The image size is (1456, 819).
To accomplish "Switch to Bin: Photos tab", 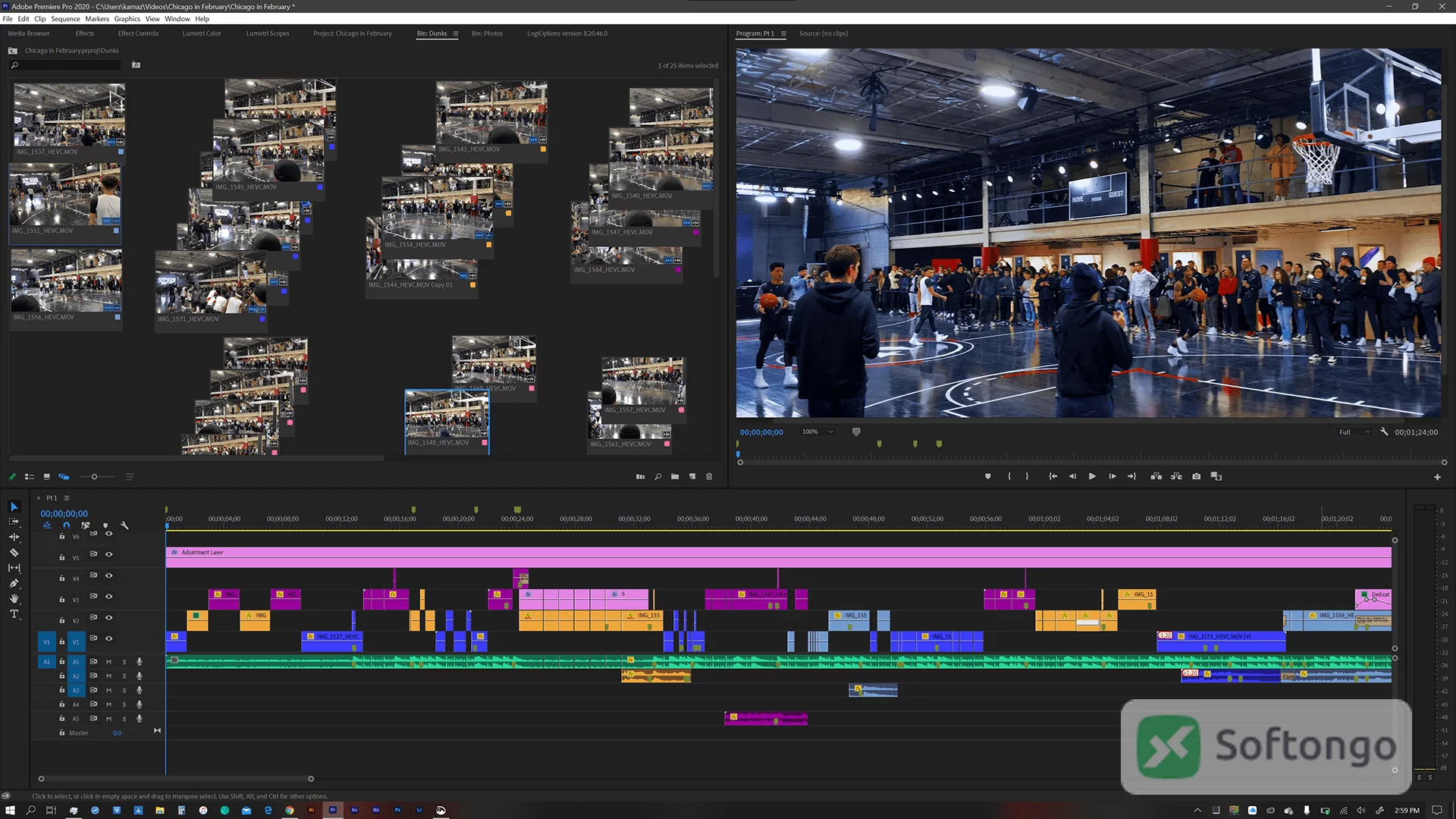I will coord(487,33).
